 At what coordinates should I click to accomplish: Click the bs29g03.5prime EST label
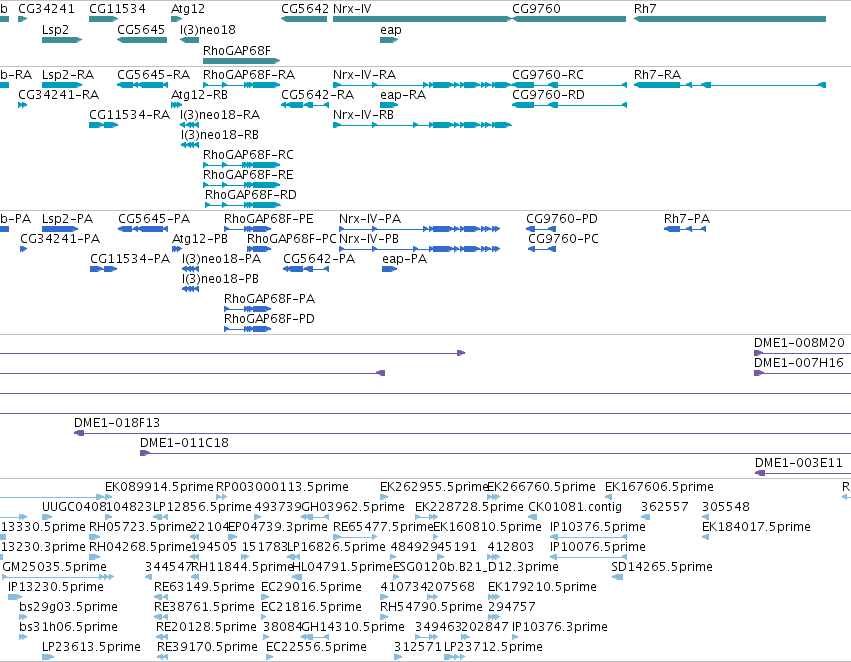coord(68,607)
